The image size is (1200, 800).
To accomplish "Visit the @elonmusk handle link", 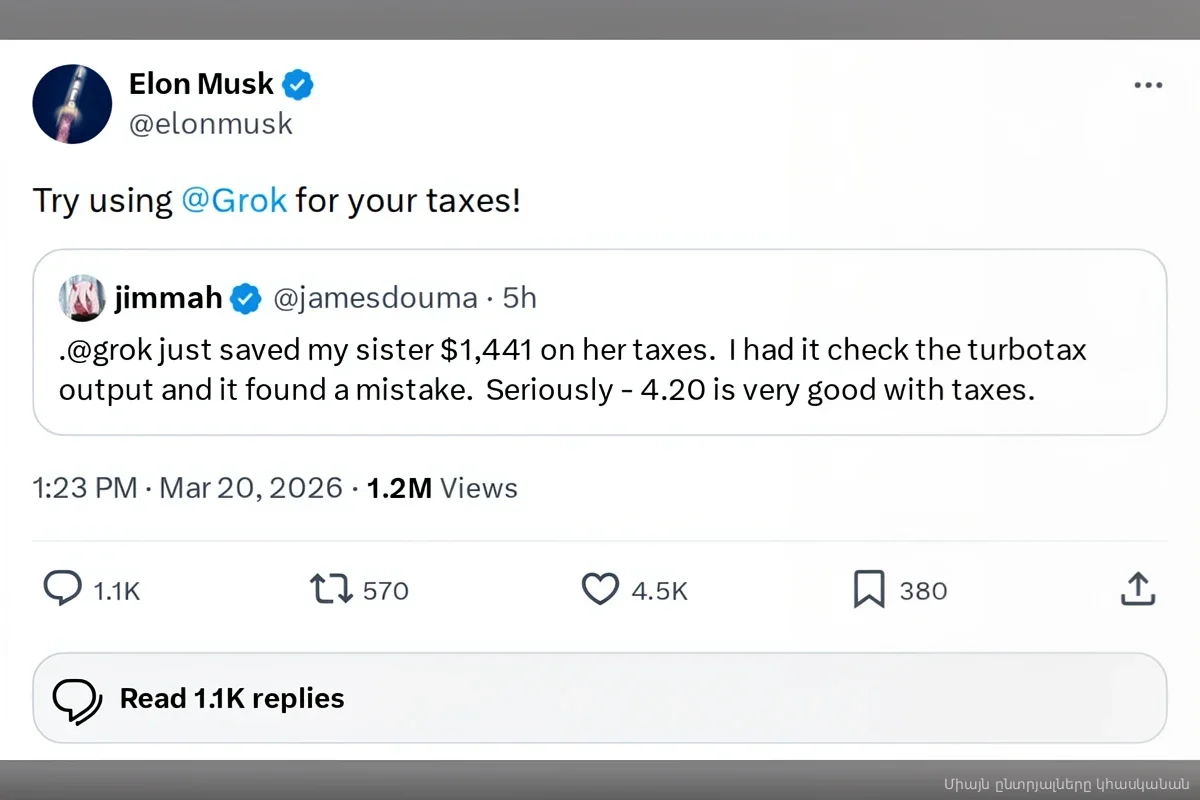I will point(211,124).
